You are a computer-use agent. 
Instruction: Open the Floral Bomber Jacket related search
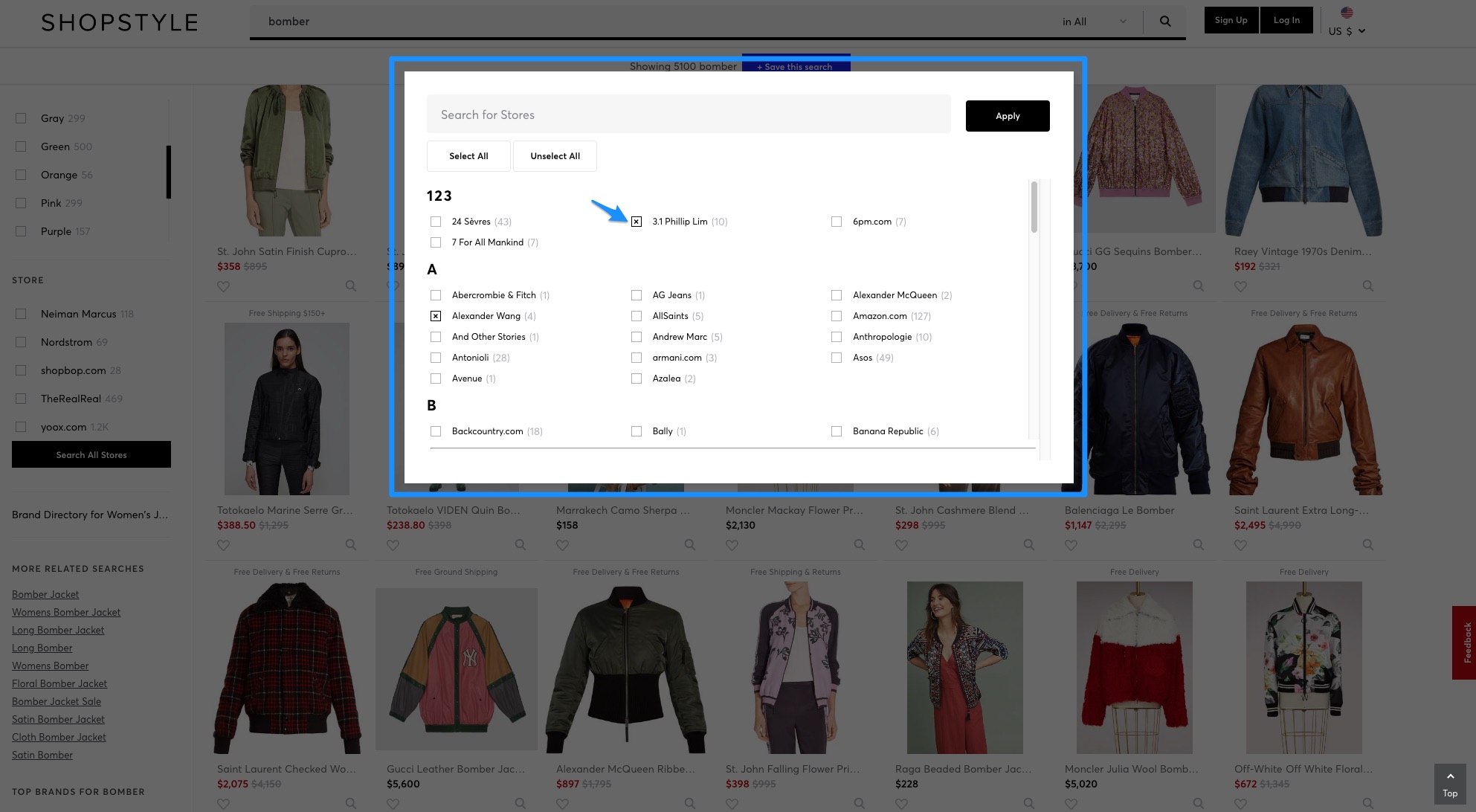[59, 683]
